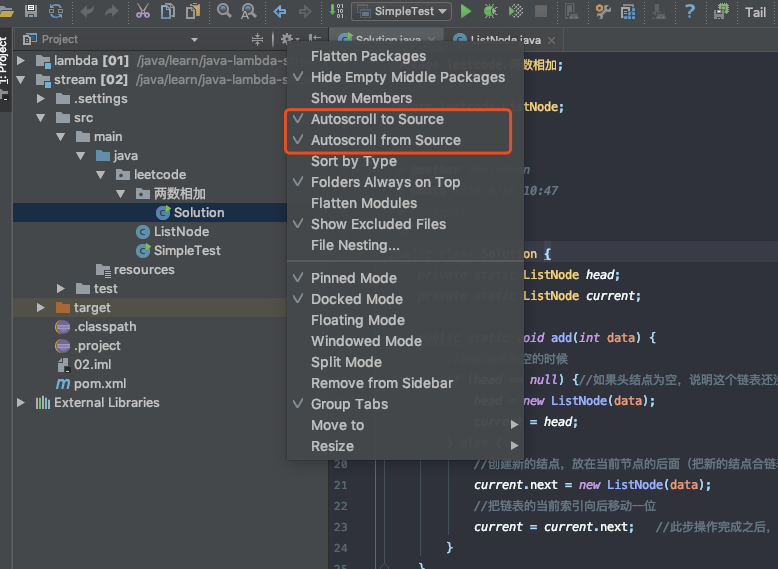Image resolution: width=778 pixels, height=569 pixels.
Task: Click the Cut scissors icon
Action: pos(143,10)
